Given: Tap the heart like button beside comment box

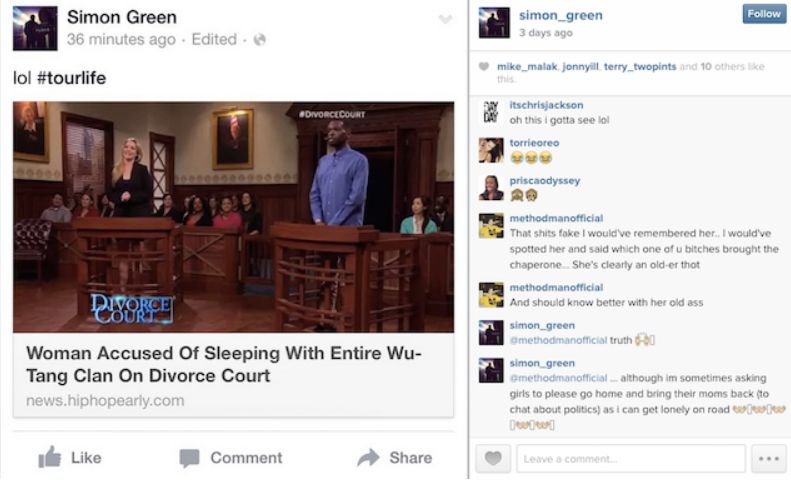Looking at the screenshot, I should [493, 458].
